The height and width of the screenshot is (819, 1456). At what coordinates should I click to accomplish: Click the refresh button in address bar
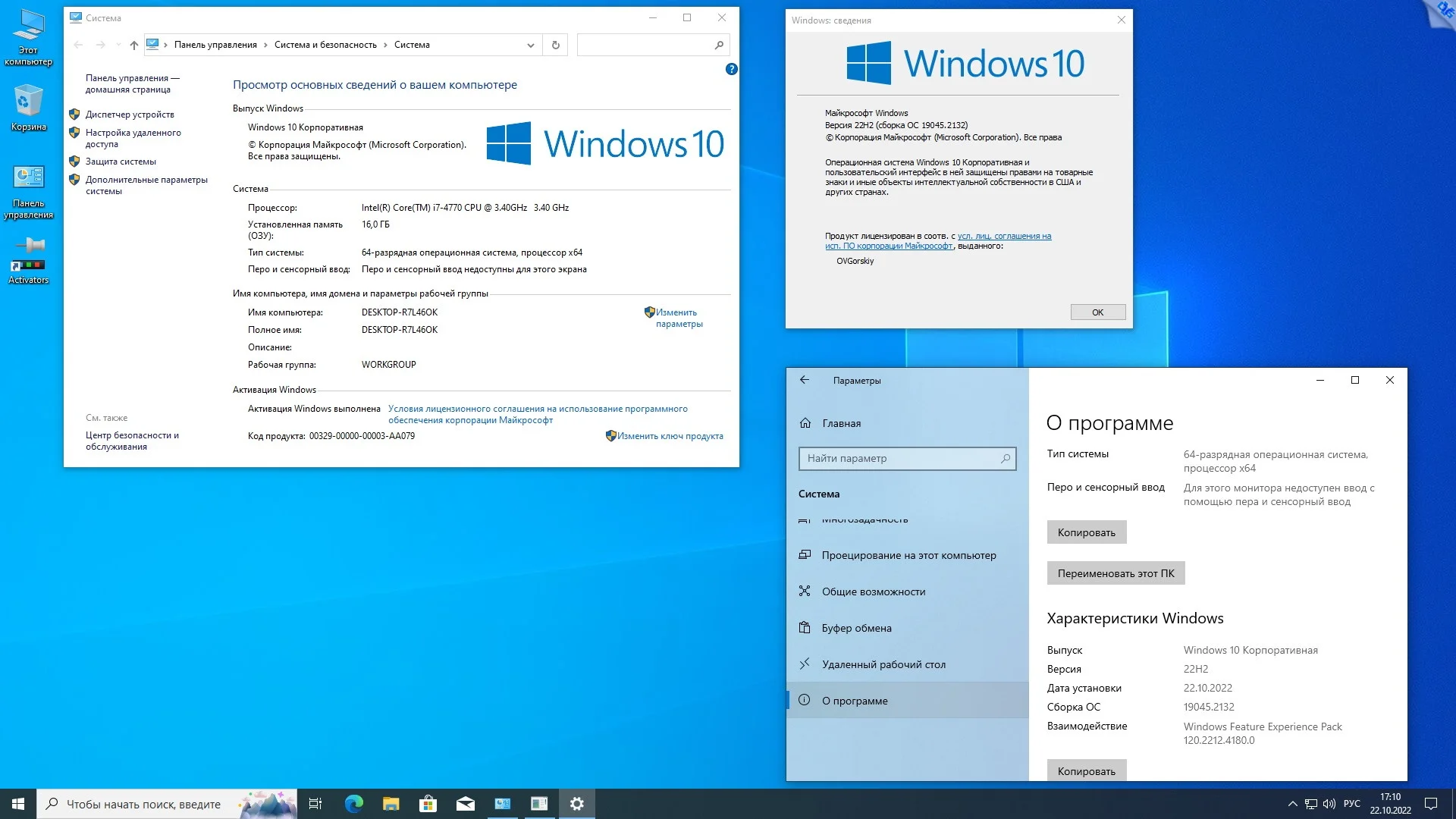(x=556, y=45)
